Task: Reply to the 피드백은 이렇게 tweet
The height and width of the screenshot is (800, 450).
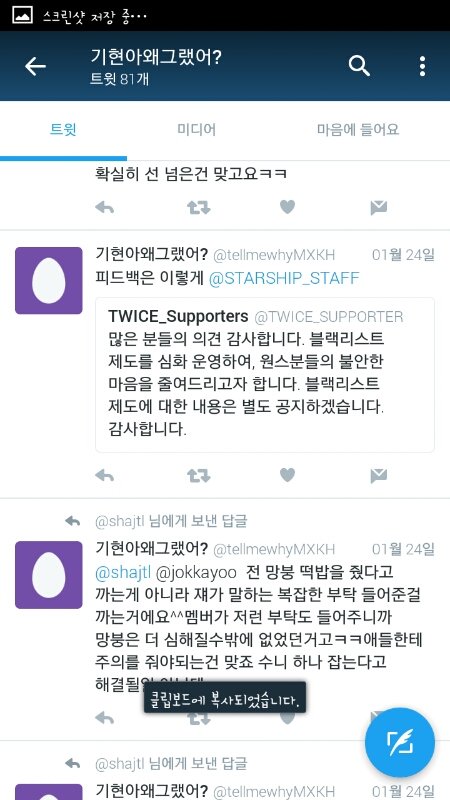Action: (x=105, y=476)
